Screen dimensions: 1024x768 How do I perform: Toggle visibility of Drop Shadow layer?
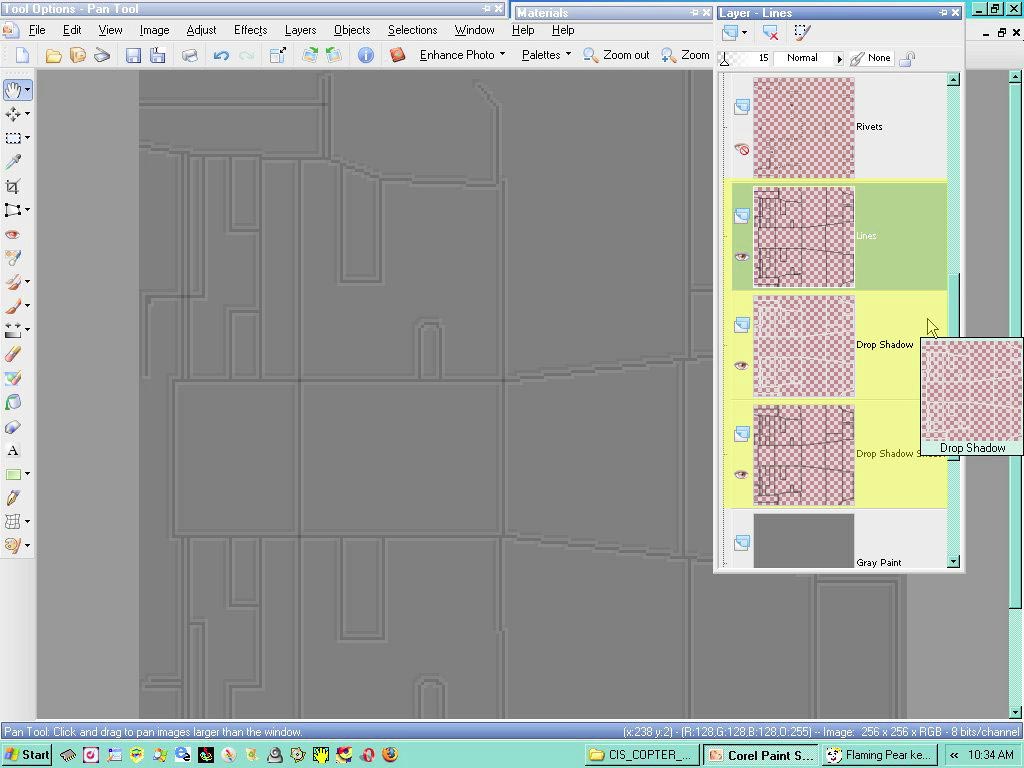click(741, 366)
